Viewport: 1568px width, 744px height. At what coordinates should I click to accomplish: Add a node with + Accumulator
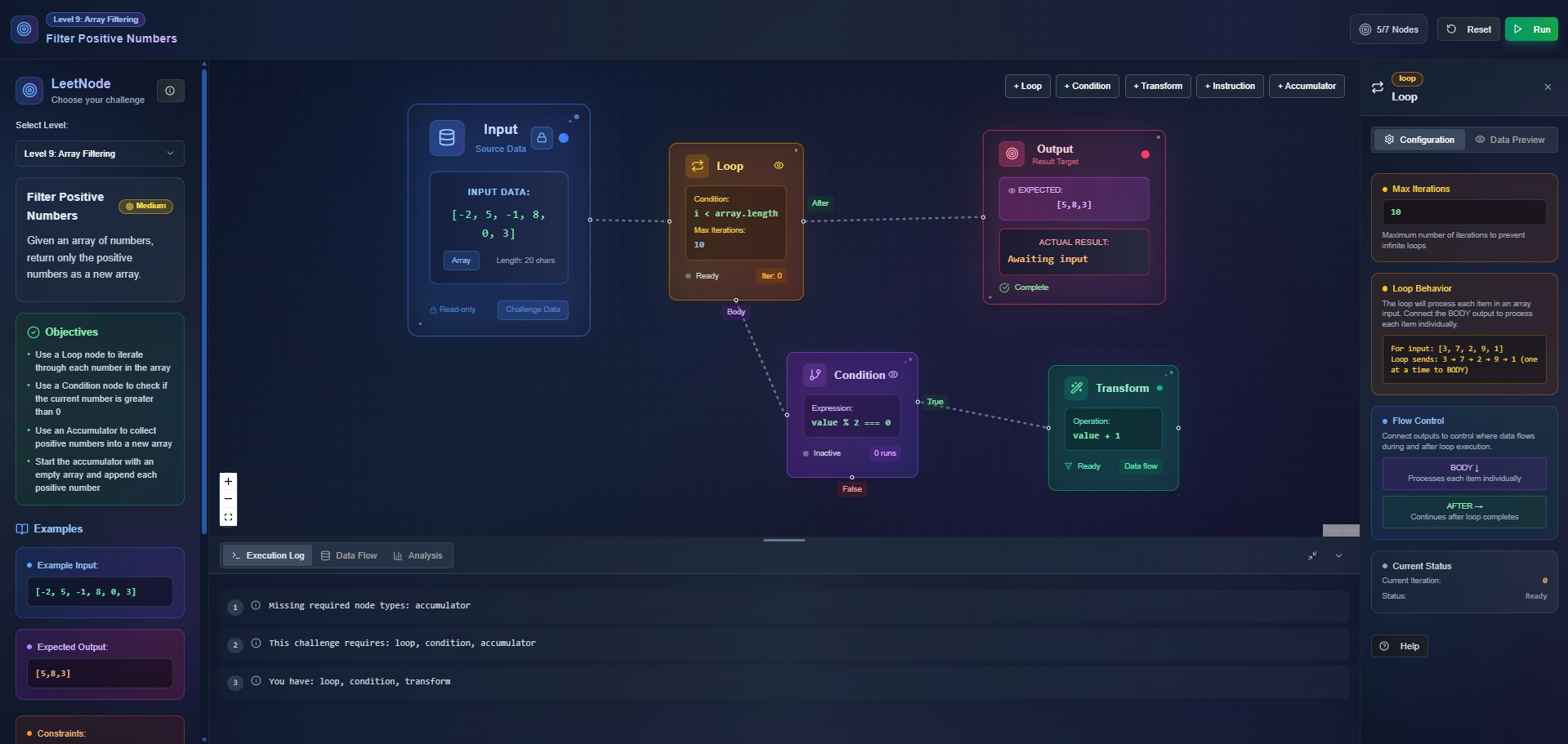(1306, 86)
